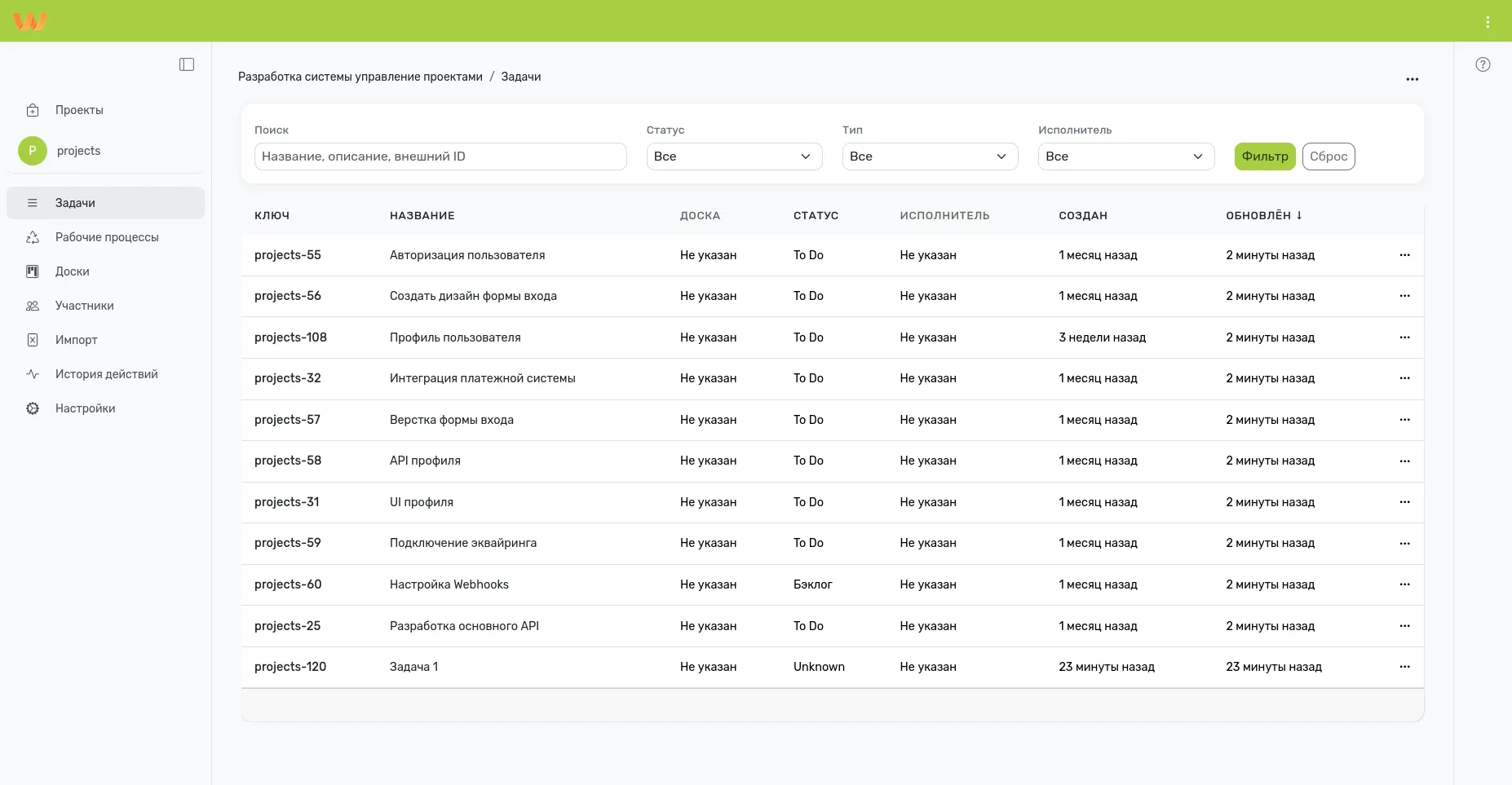Open the vertical dots menu in green header
The height and width of the screenshot is (785, 1512).
[x=1488, y=22]
